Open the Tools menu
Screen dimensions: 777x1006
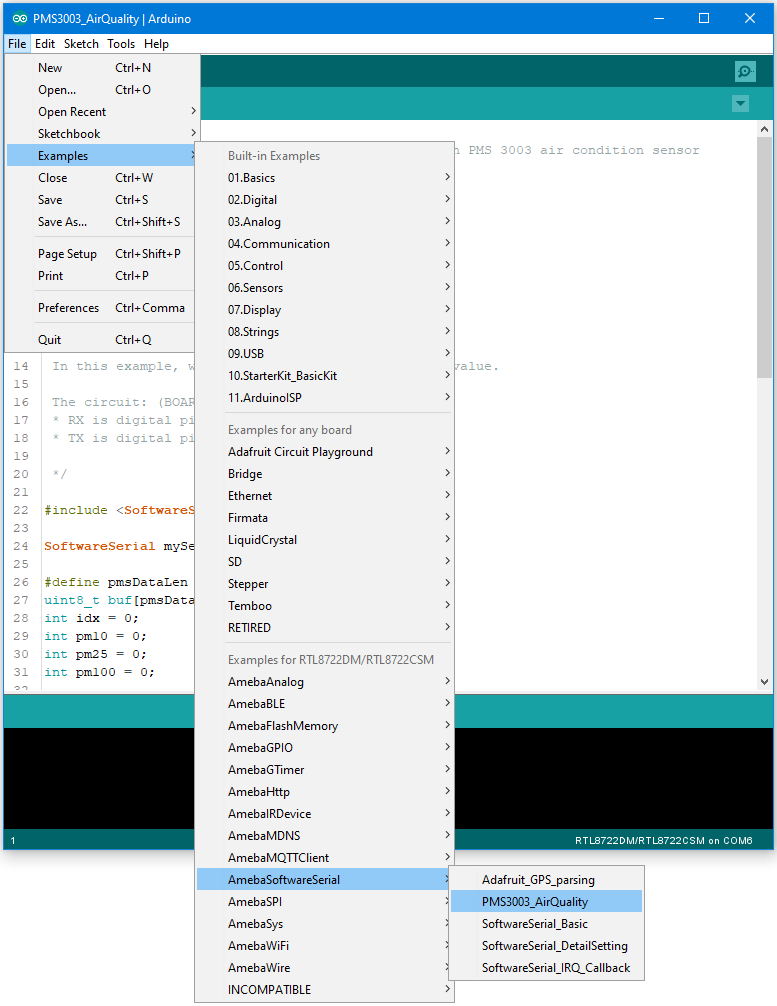121,44
